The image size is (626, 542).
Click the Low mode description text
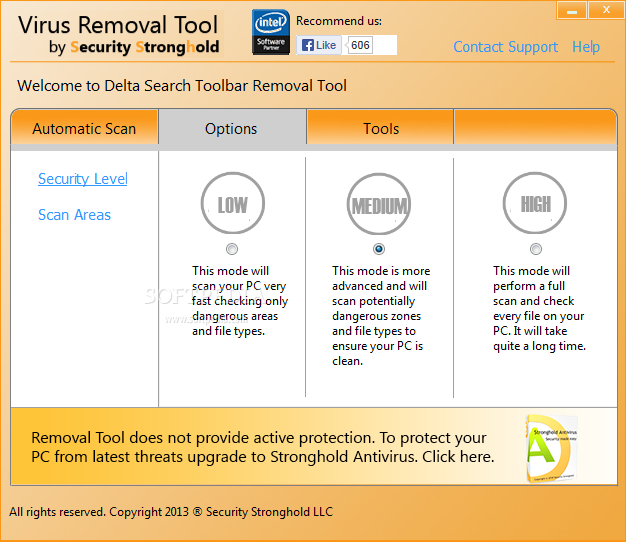(240, 301)
